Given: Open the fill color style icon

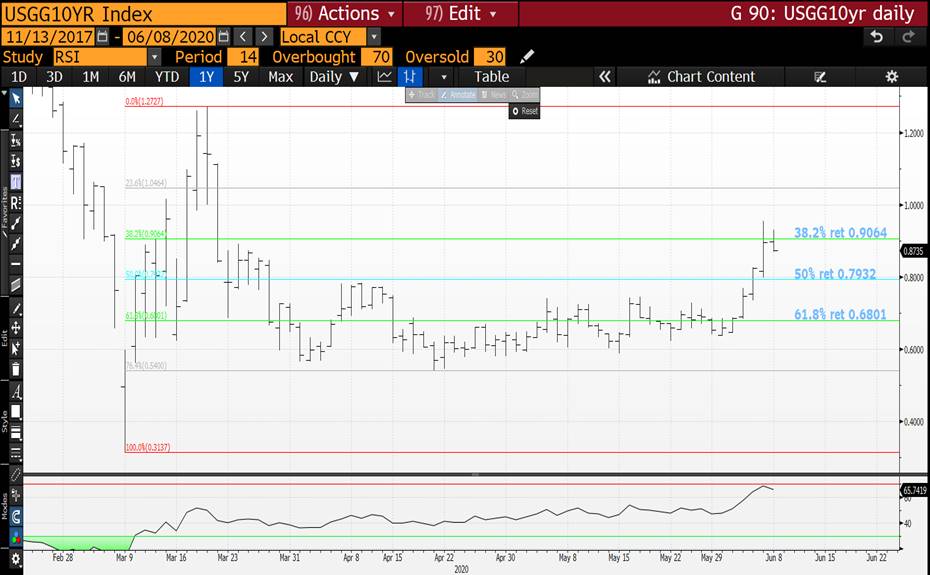Looking at the screenshot, I should point(16,412).
